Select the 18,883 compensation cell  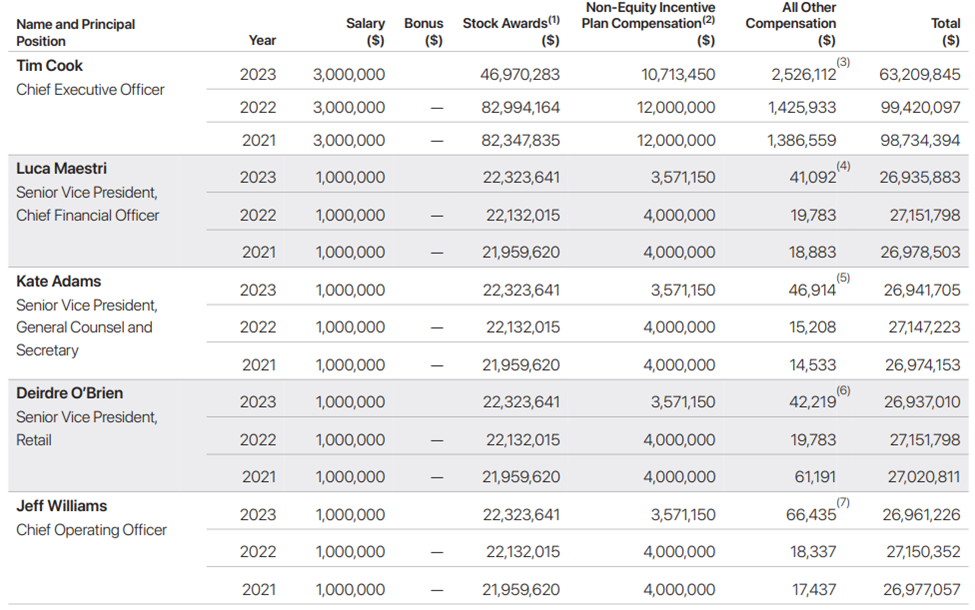click(x=813, y=252)
